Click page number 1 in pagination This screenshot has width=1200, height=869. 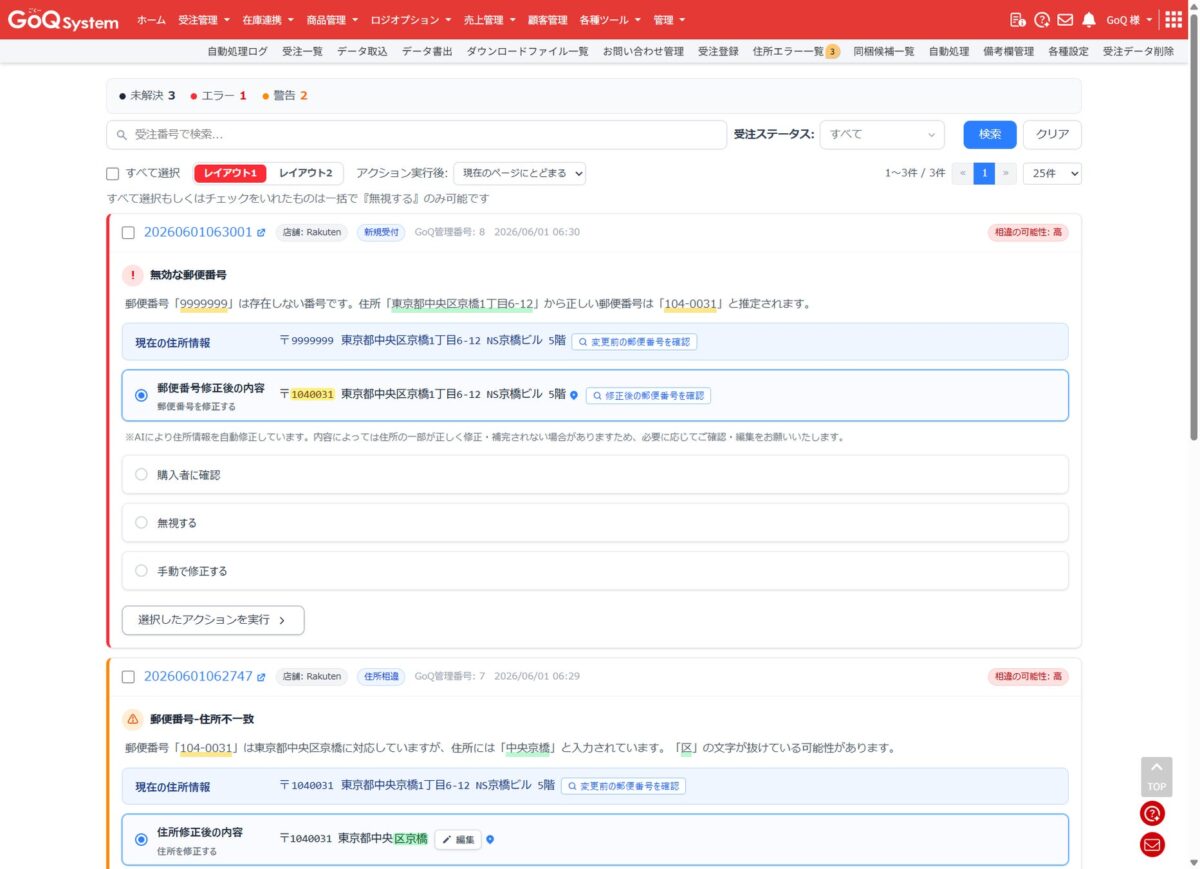pos(984,173)
